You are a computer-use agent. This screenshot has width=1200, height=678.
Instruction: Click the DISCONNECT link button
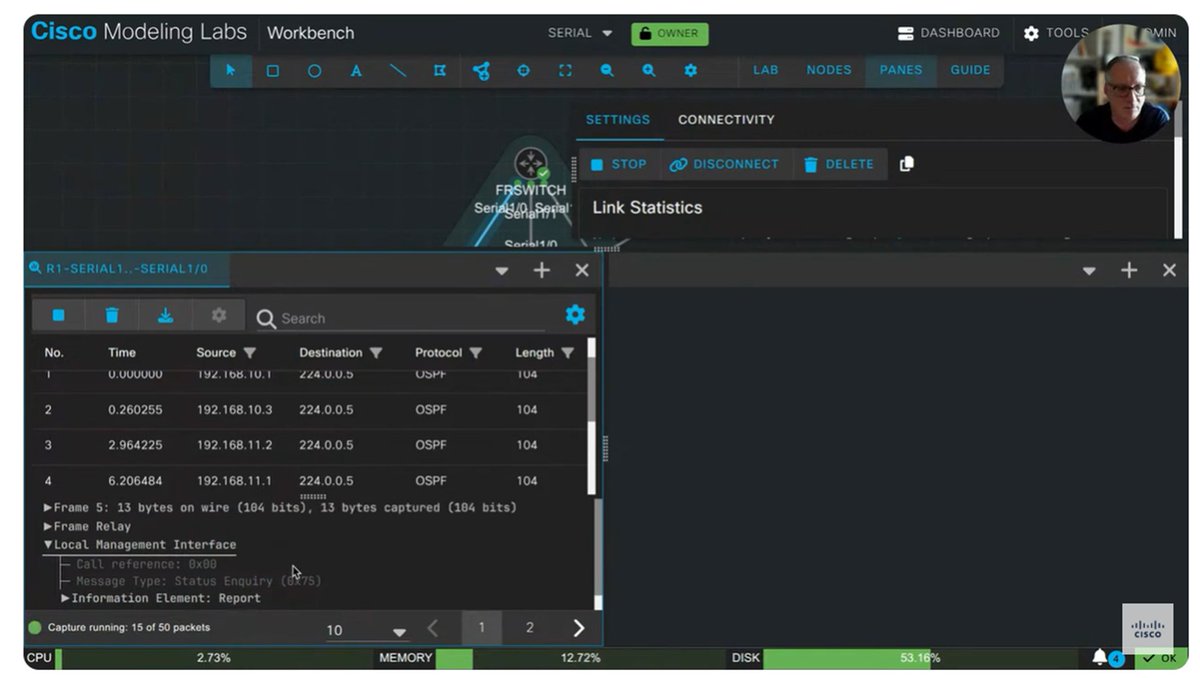click(x=724, y=164)
